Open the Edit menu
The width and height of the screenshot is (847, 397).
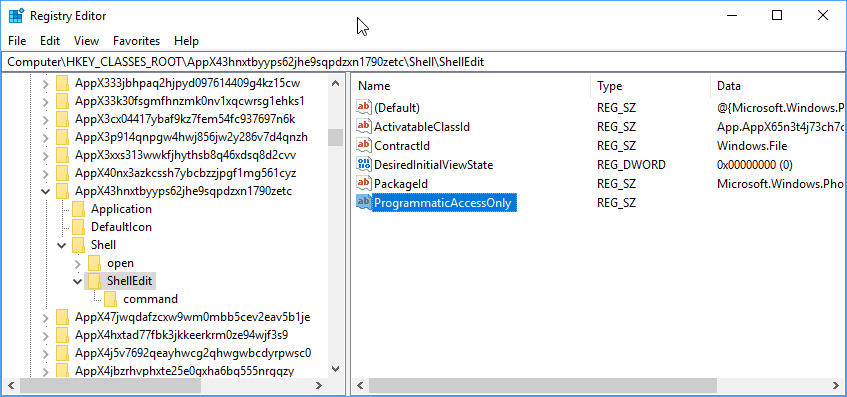coord(50,41)
